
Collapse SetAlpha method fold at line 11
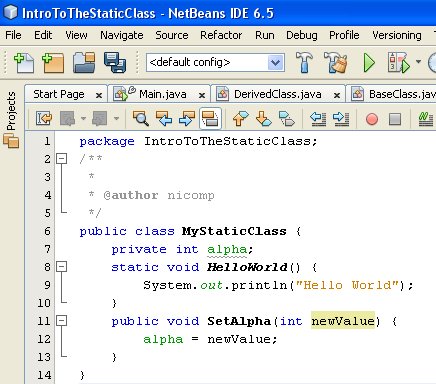(x=61, y=321)
